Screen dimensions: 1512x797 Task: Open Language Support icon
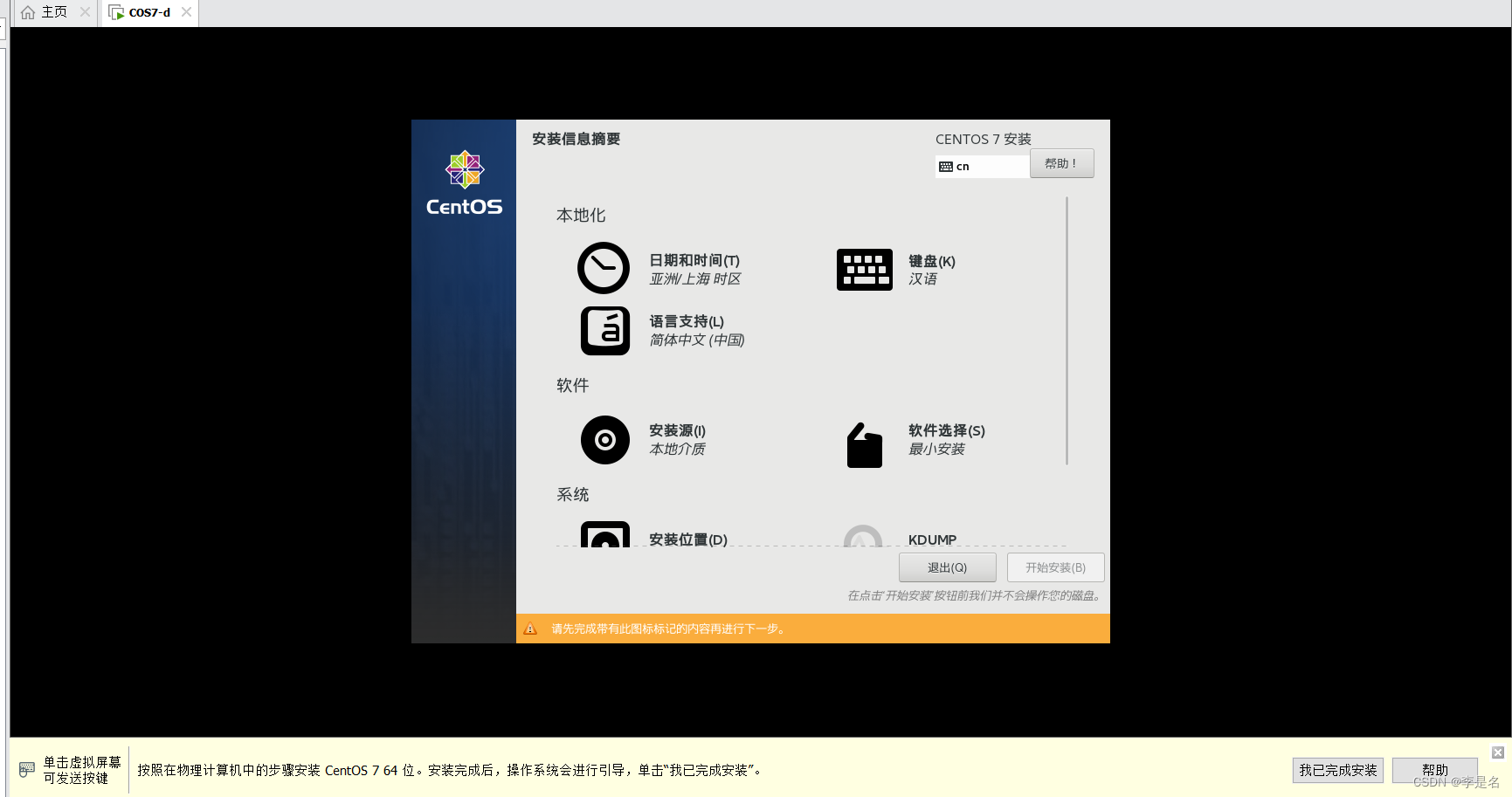(605, 331)
